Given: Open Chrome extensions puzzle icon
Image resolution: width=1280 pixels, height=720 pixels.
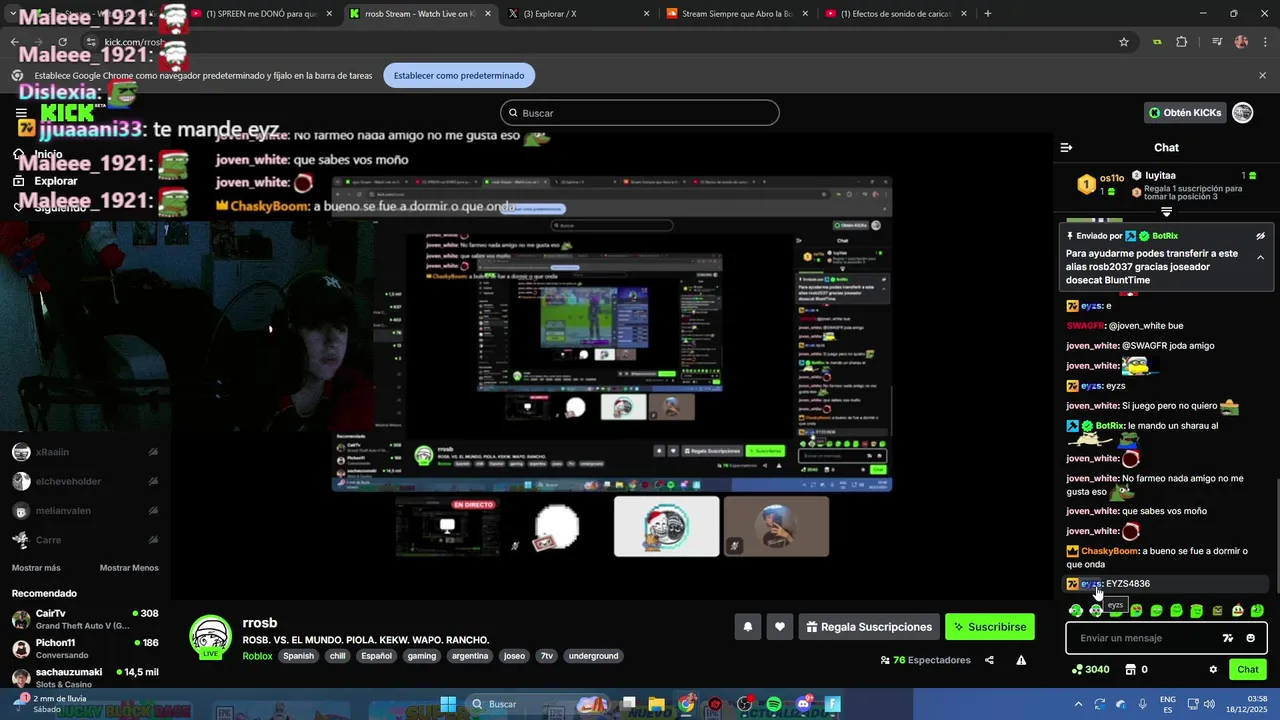Looking at the screenshot, I should pyautogui.click(x=1181, y=42).
